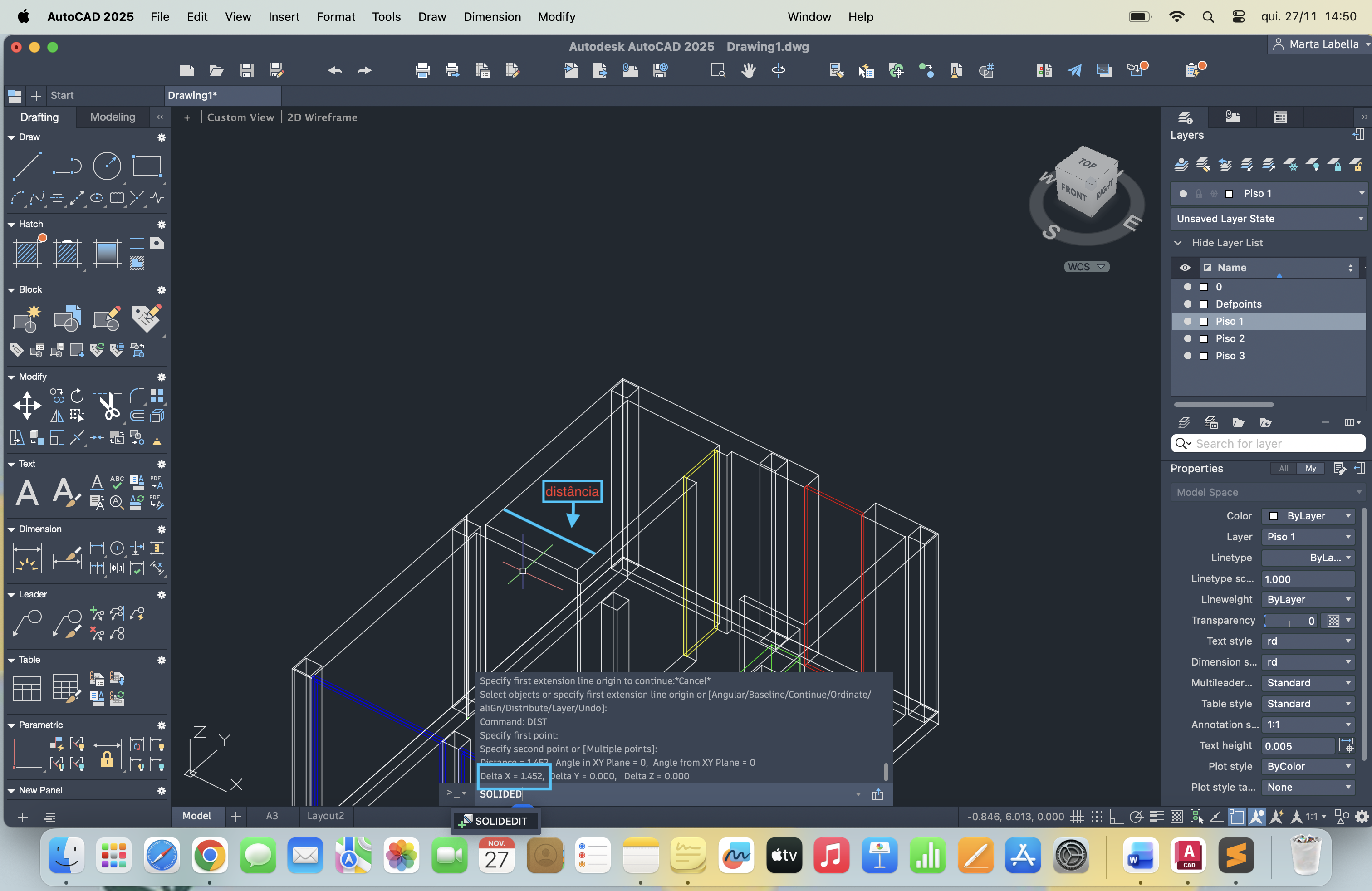Toggle visibility of Defpoints layer
1372x891 pixels.
1187,304
